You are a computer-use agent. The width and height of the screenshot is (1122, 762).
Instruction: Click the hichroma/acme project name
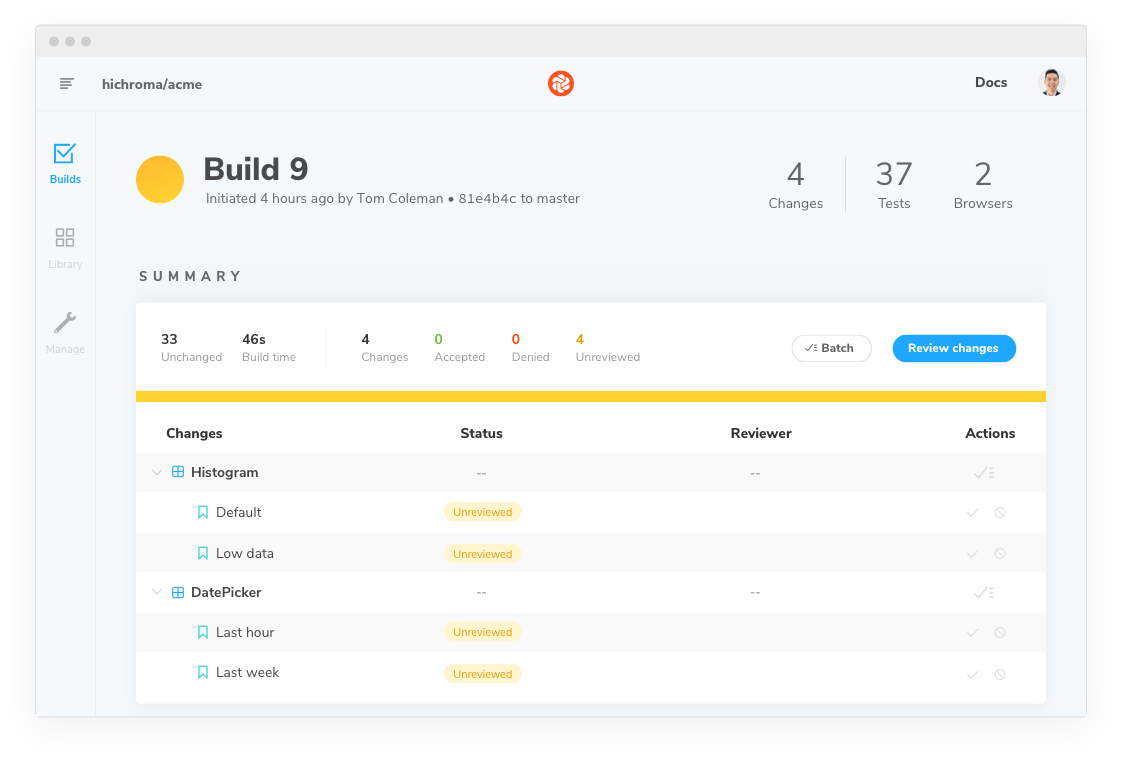(152, 84)
